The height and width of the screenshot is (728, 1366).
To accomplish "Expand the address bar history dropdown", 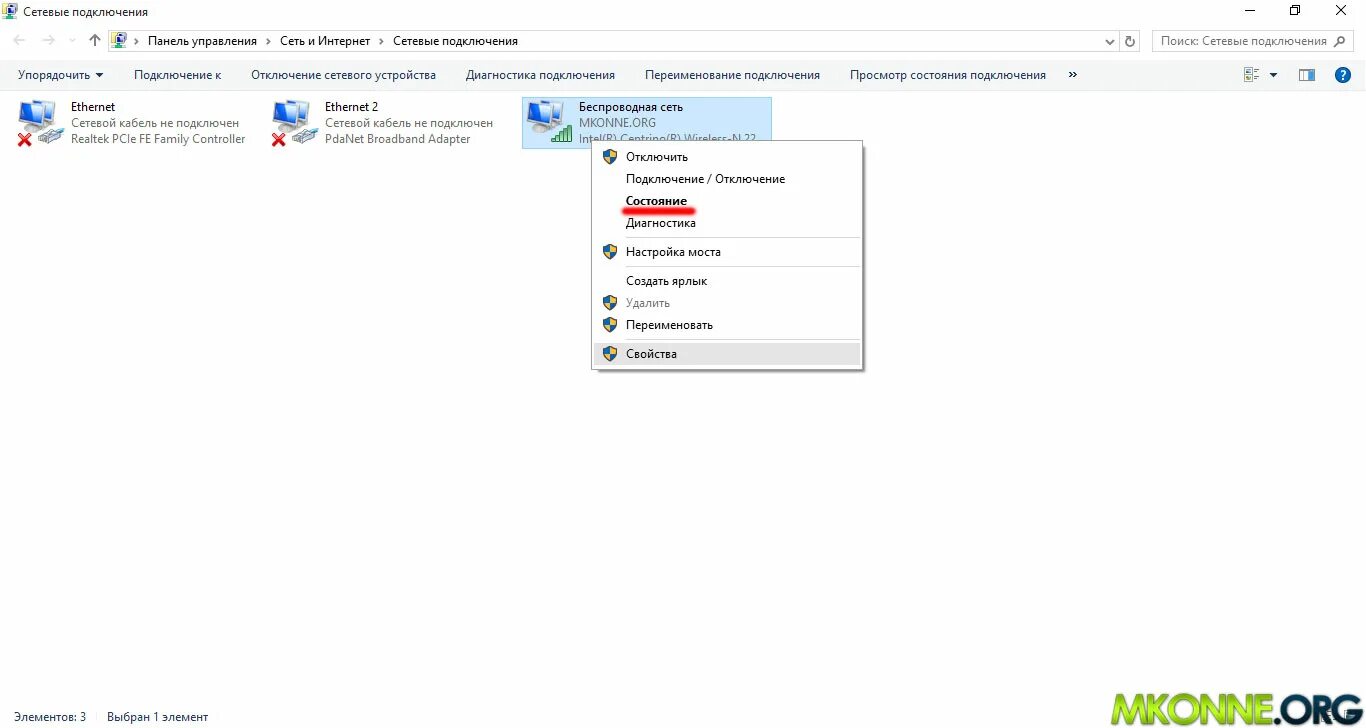I will pos(1110,42).
